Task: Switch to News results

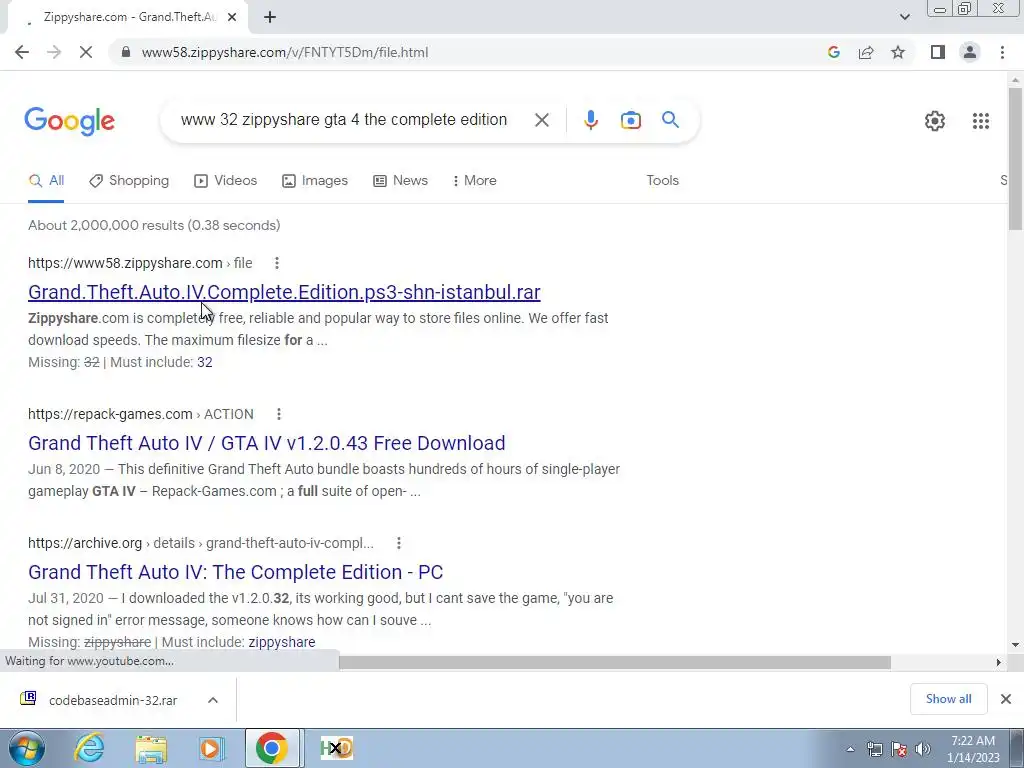Action: [x=400, y=181]
